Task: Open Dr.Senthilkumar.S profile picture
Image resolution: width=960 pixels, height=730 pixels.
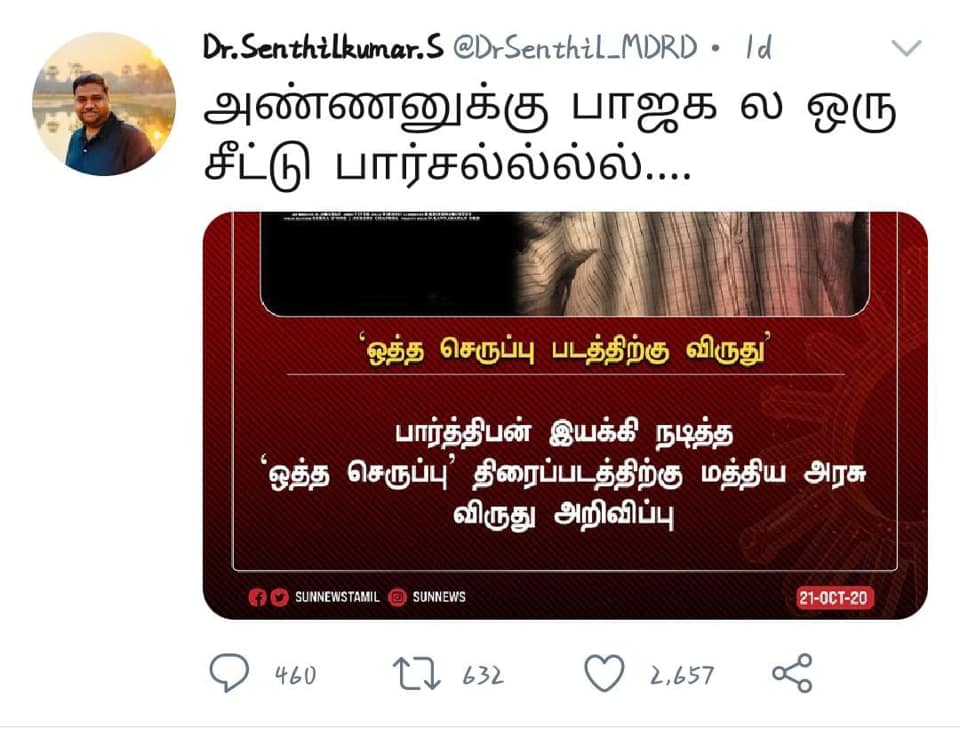Action: coord(104,104)
